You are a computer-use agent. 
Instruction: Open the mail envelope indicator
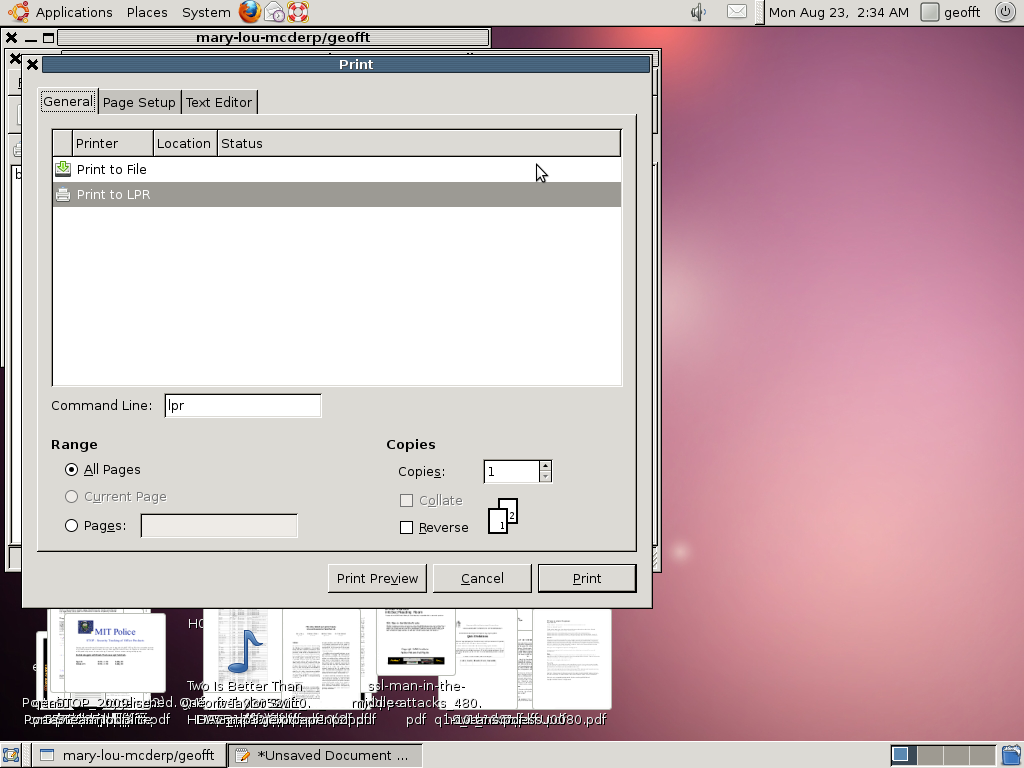736,12
